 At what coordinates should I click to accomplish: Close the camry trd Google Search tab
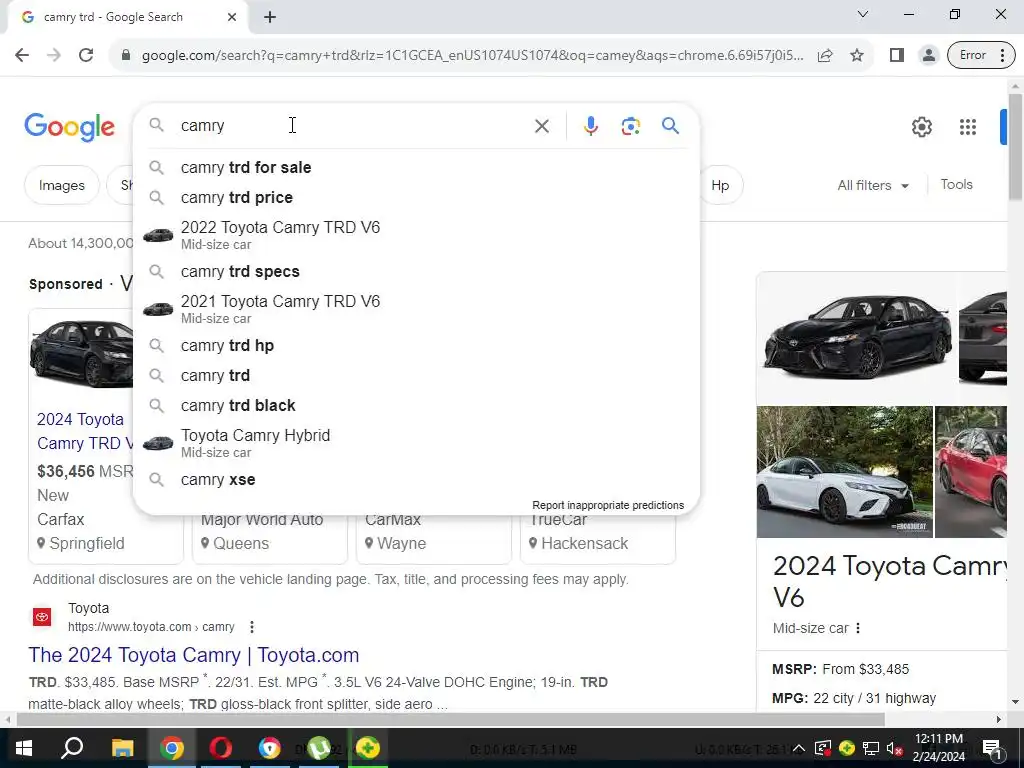click(232, 17)
